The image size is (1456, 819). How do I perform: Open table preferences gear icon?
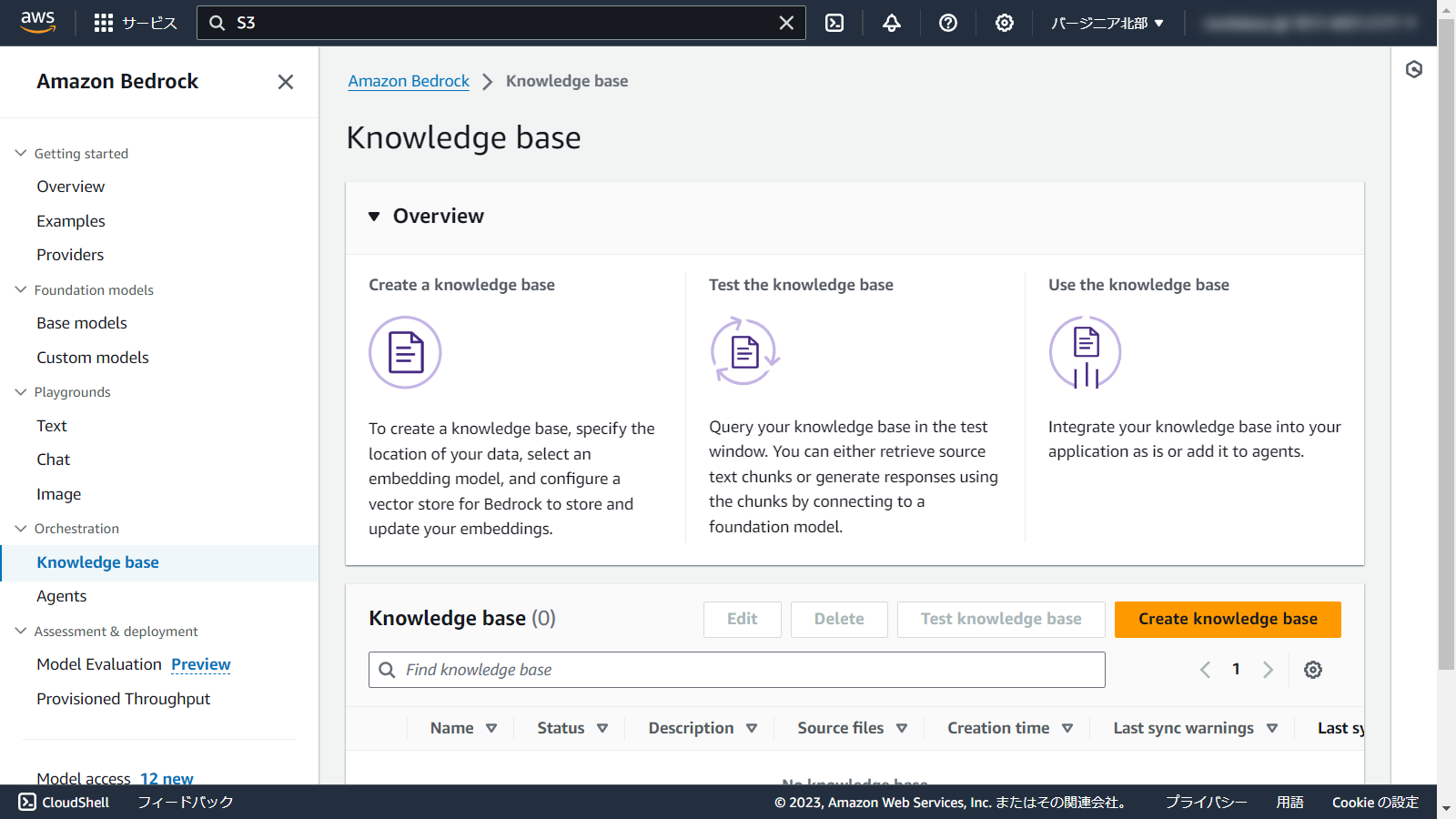[x=1313, y=670]
